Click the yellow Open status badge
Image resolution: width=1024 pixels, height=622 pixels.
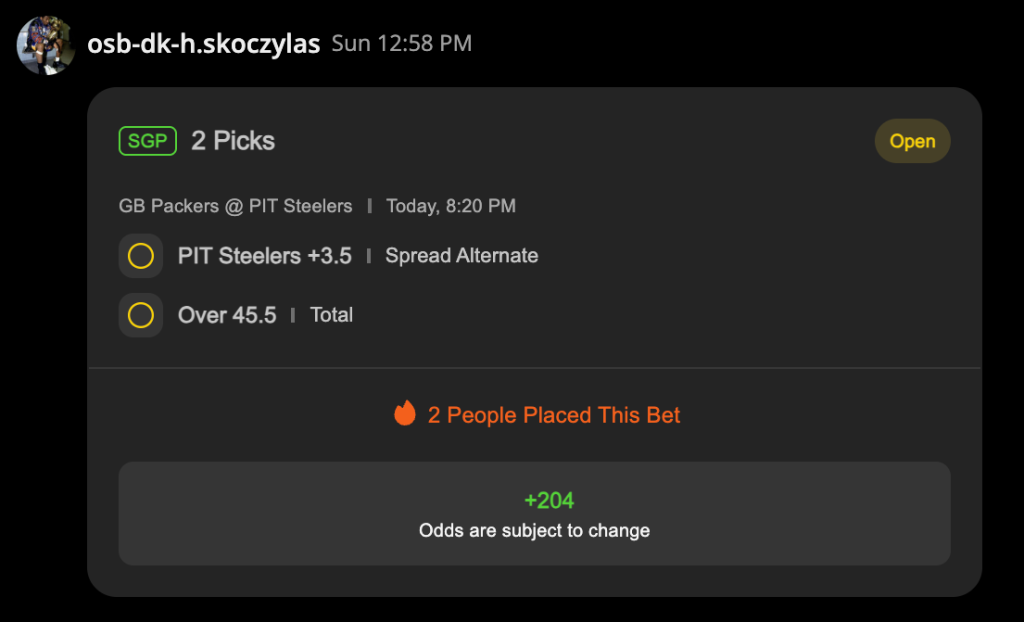(x=912, y=141)
